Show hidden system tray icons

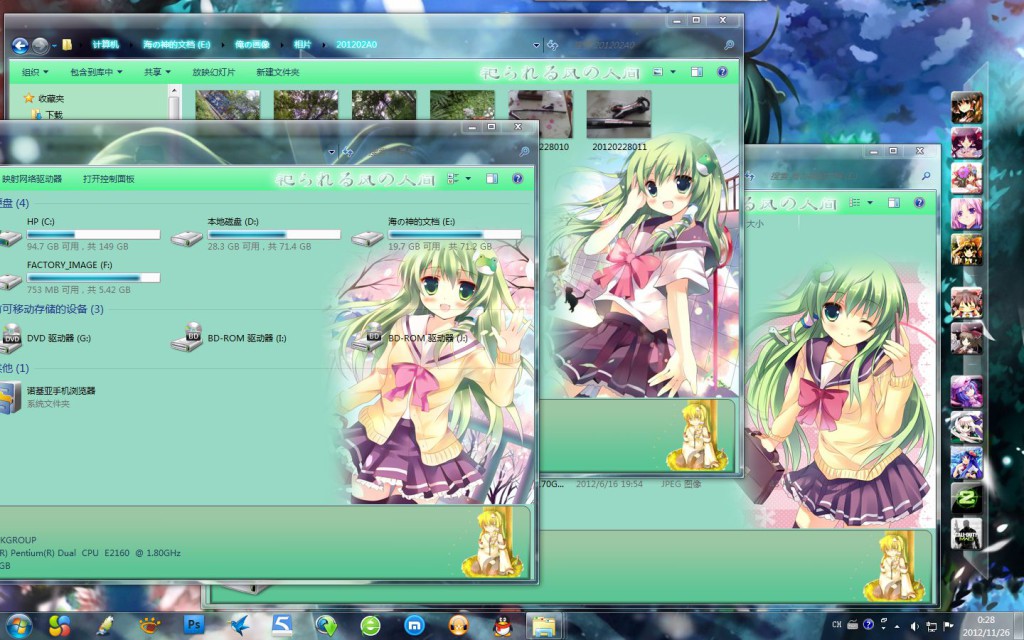(x=897, y=626)
